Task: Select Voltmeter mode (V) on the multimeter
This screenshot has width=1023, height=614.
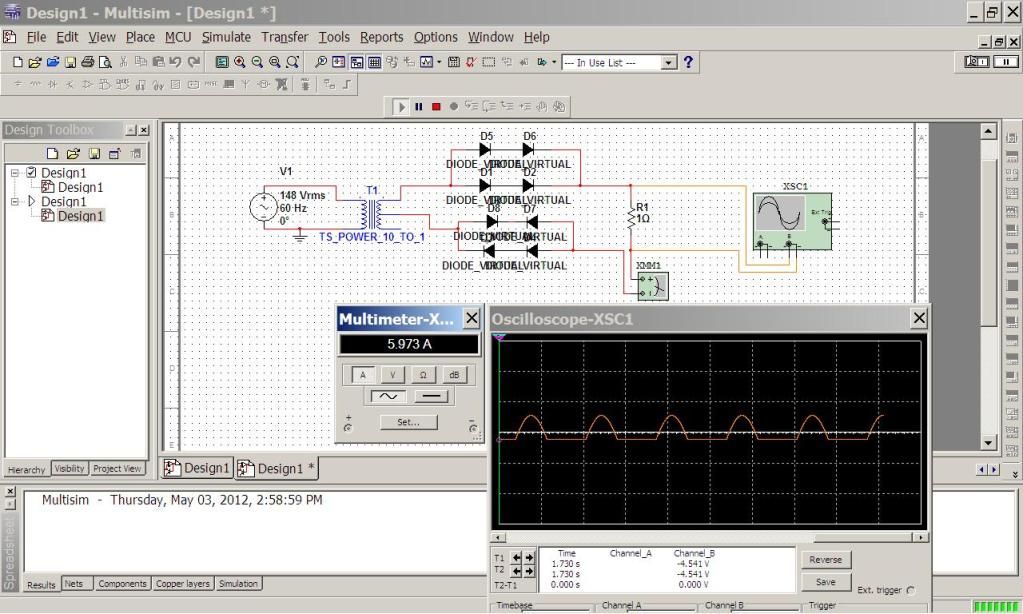Action: coord(393,375)
